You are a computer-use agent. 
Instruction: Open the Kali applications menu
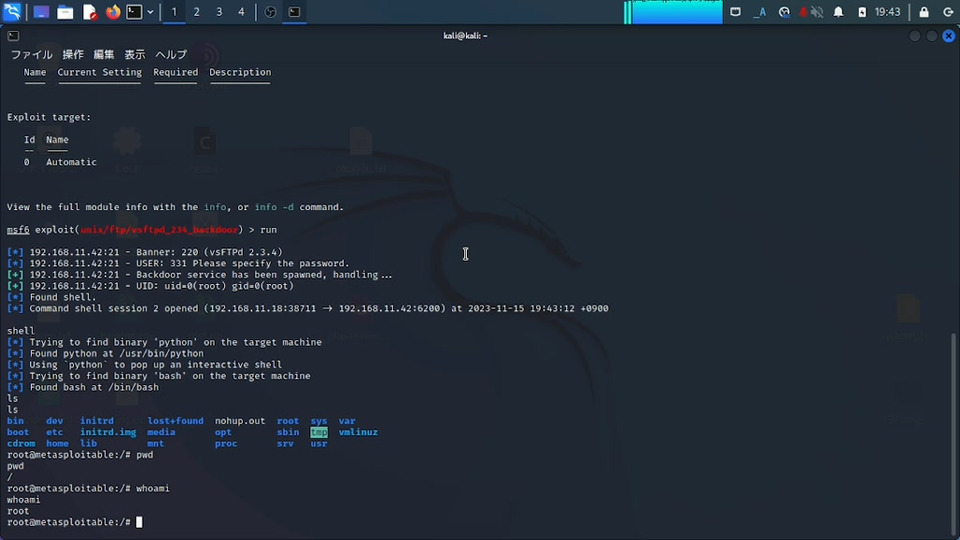click(x=12, y=12)
